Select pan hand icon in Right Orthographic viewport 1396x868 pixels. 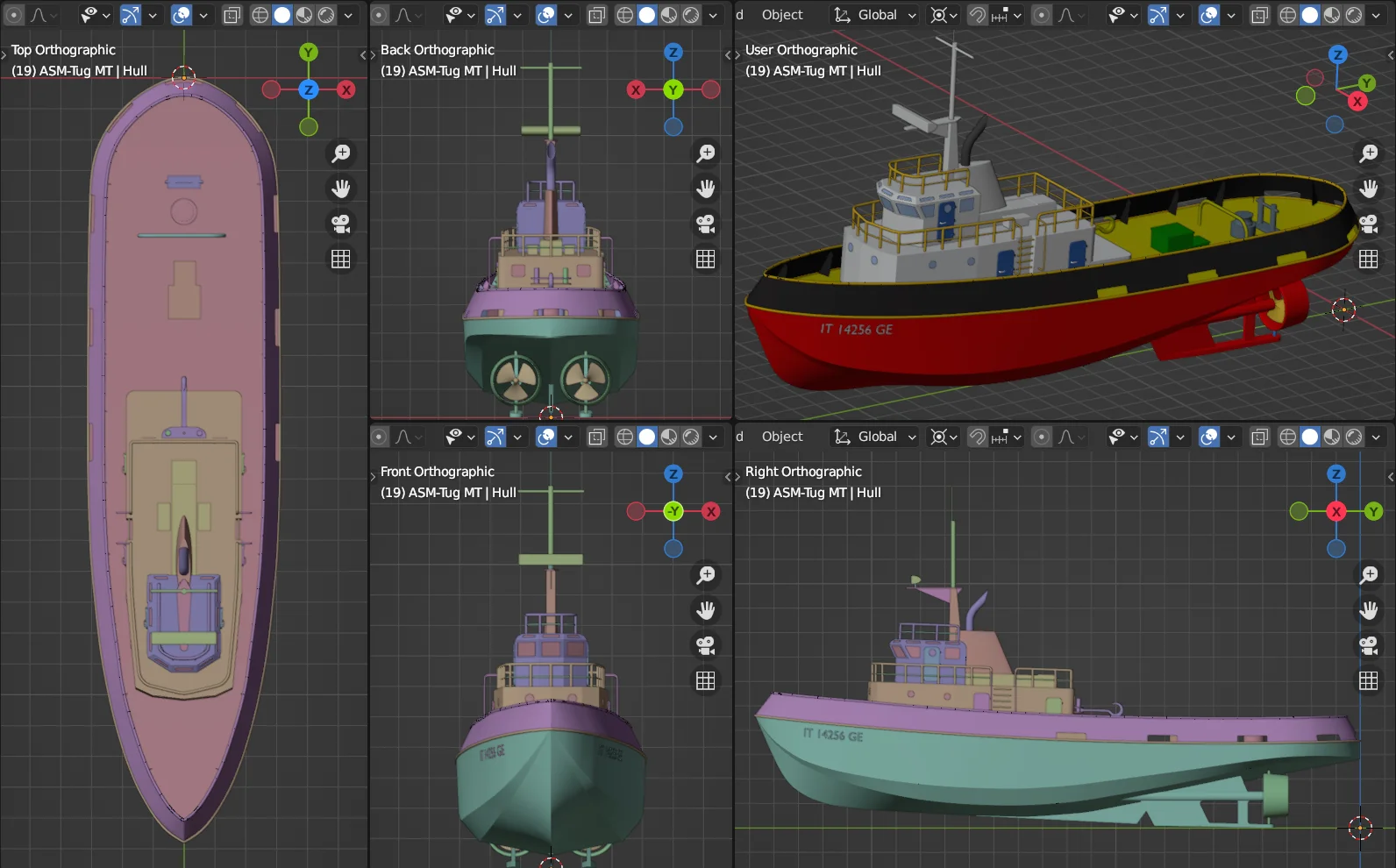point(1369,610)
